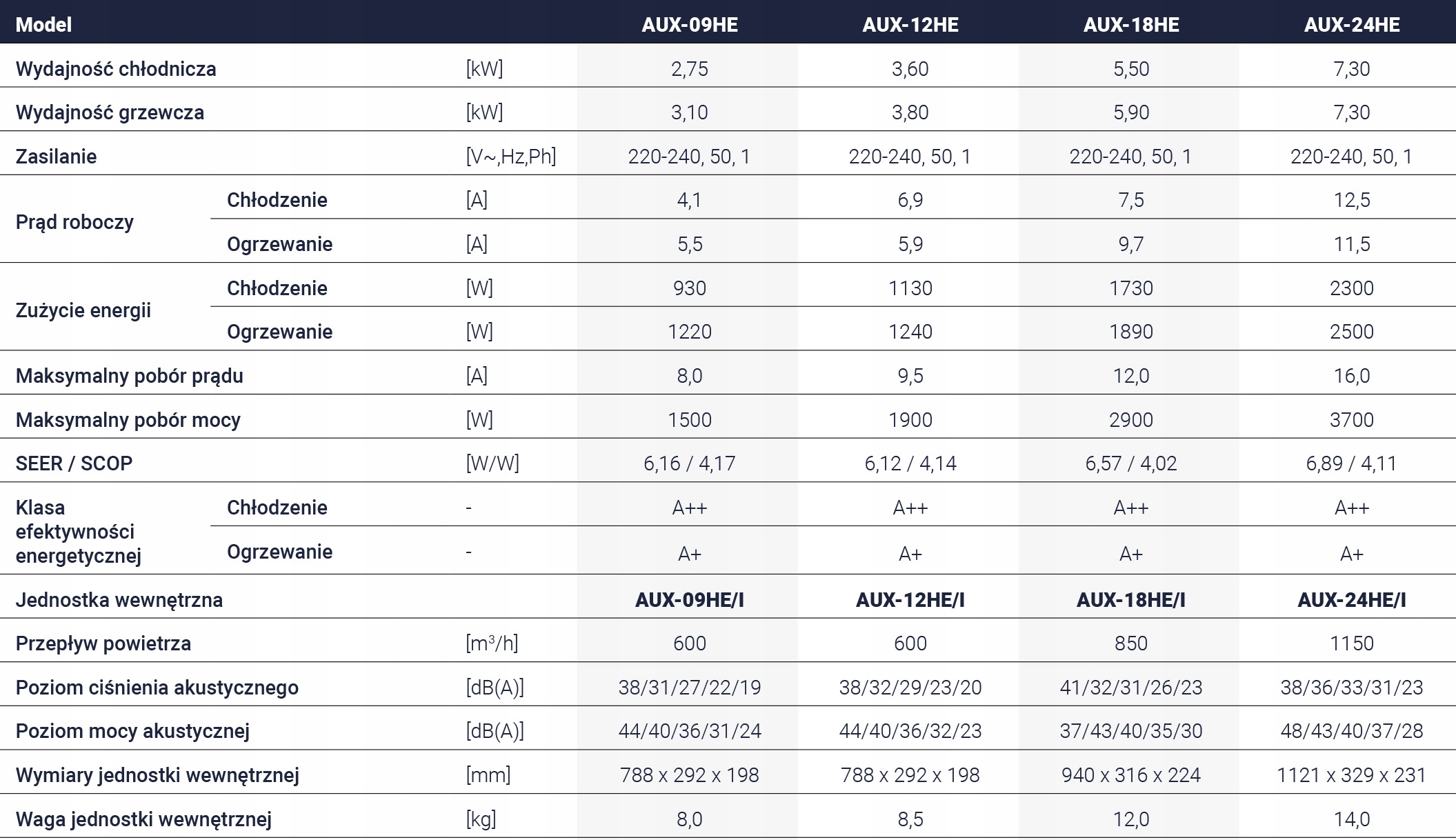Select the Poziom mocy akustycznej row label
Viewport: 1456px width, 840px height.
coord(132,731)
